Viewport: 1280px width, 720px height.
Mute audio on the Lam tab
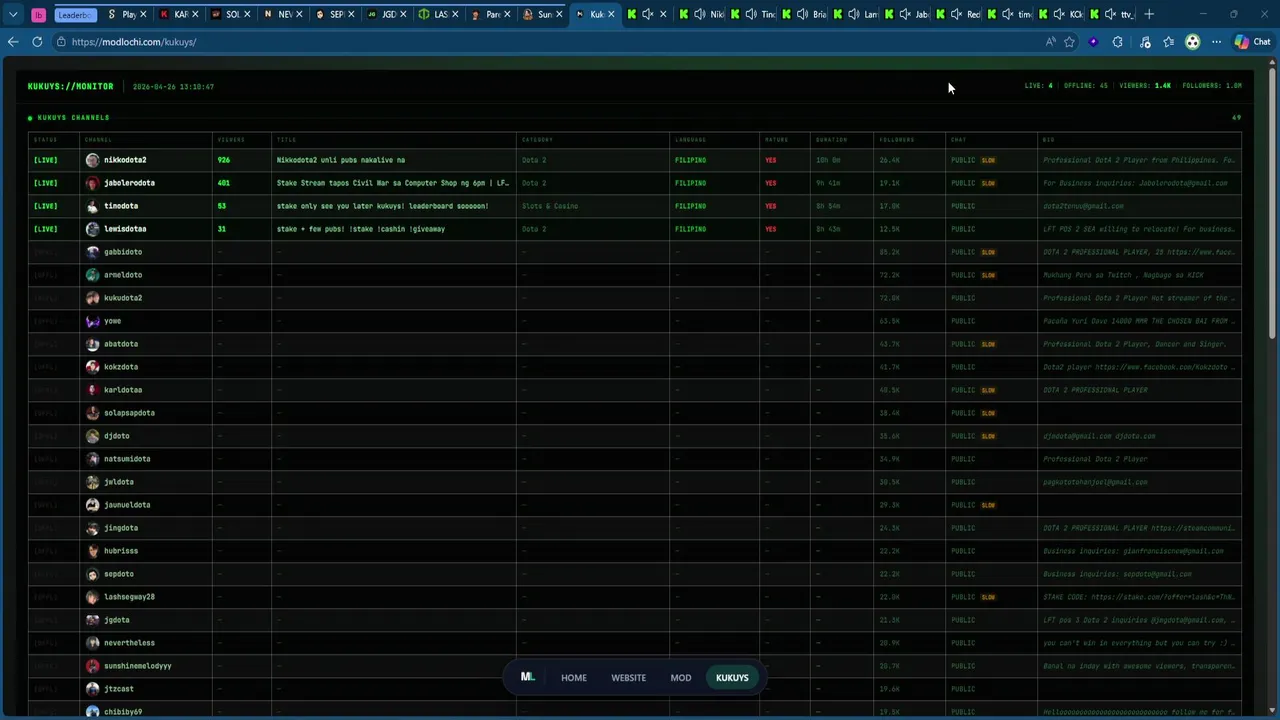coord(855,14)
